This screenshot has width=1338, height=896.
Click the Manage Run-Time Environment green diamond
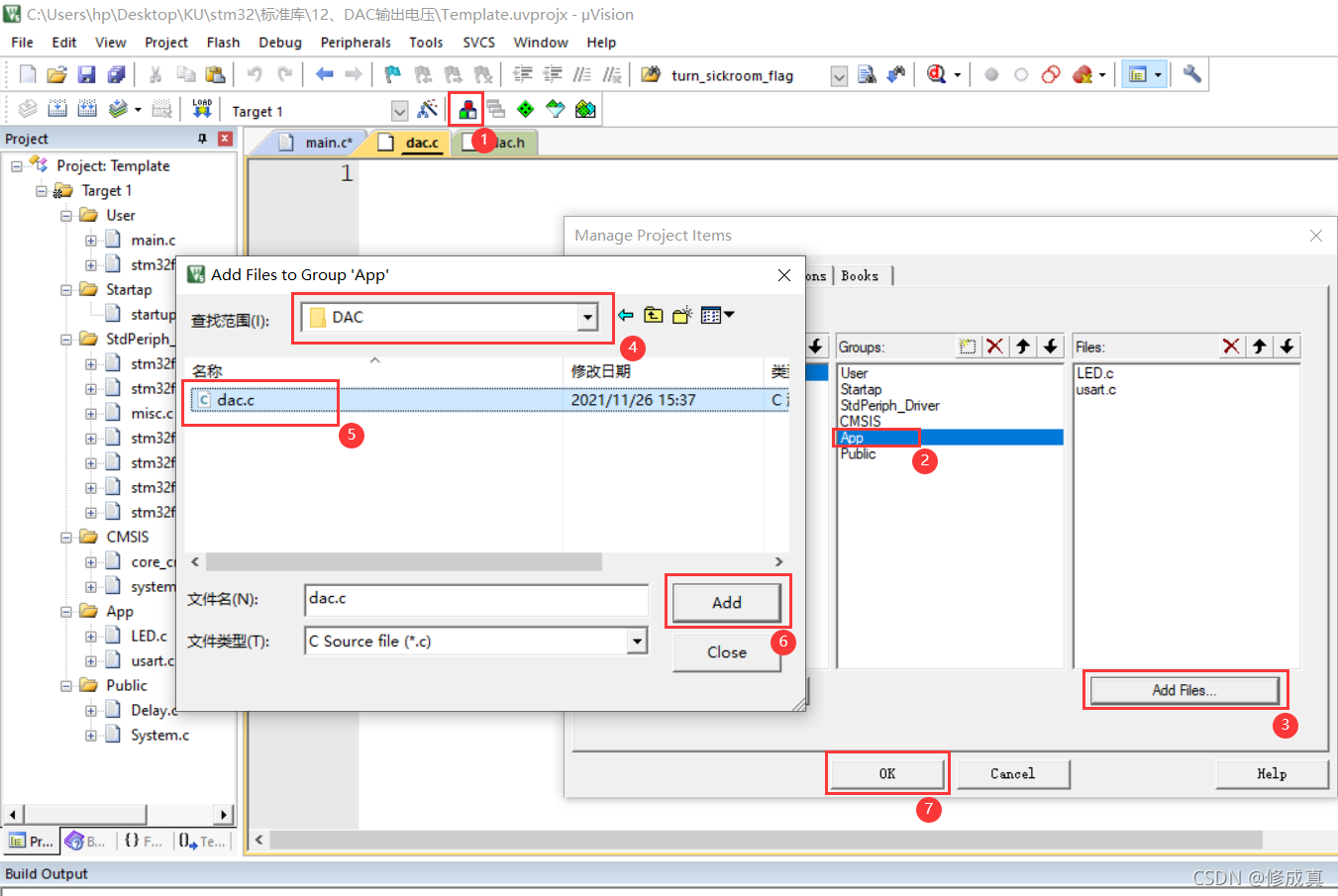click(526, 109)
